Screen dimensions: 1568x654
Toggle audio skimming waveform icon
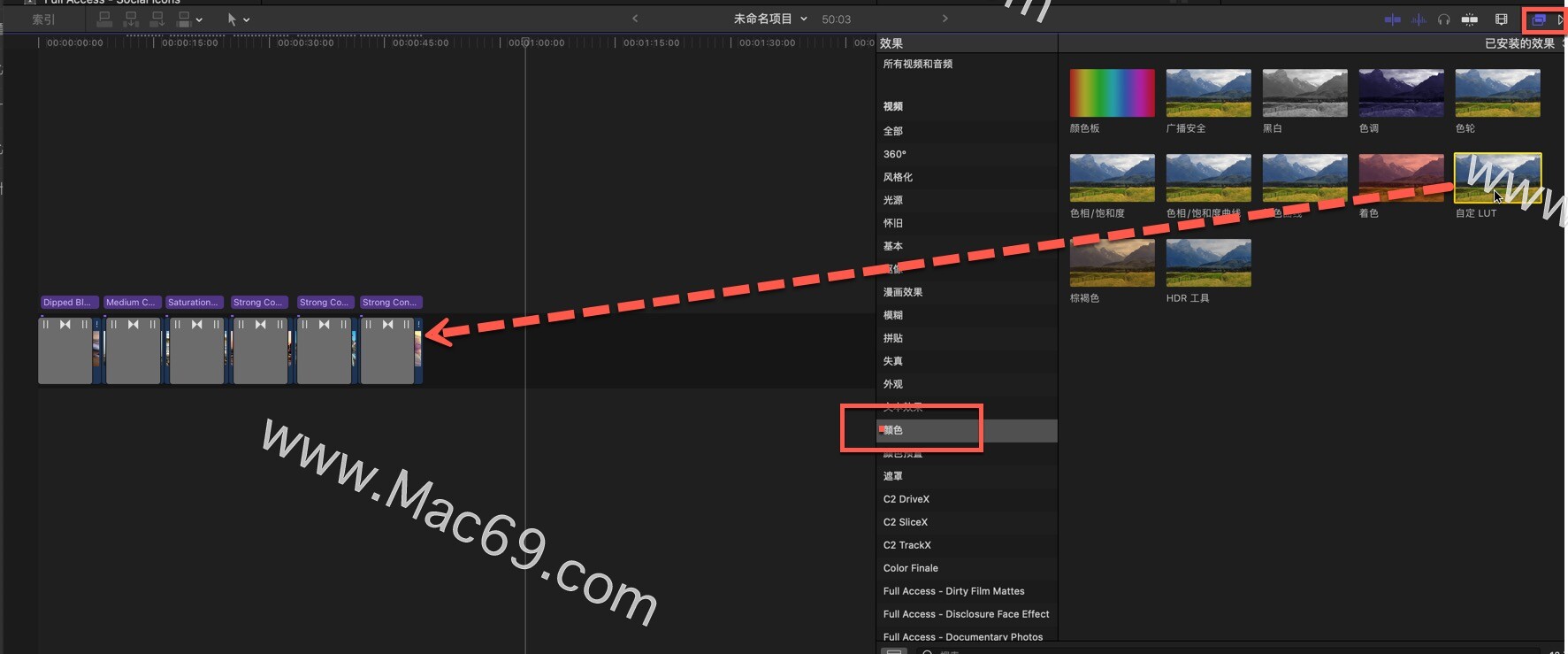1419,19
